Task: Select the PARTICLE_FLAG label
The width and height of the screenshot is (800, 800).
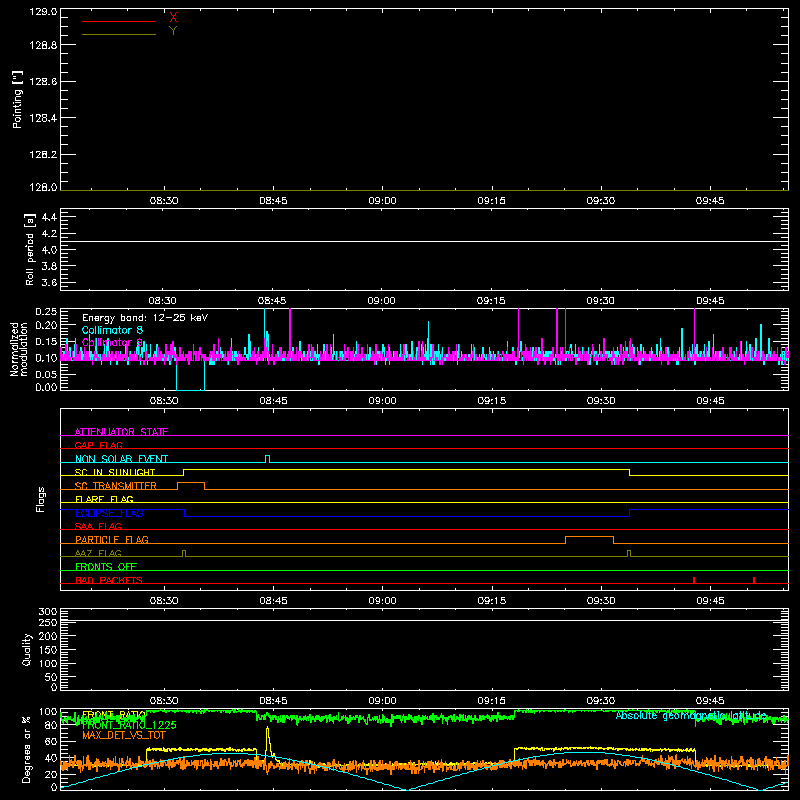Action: click(x=112, y=539)
